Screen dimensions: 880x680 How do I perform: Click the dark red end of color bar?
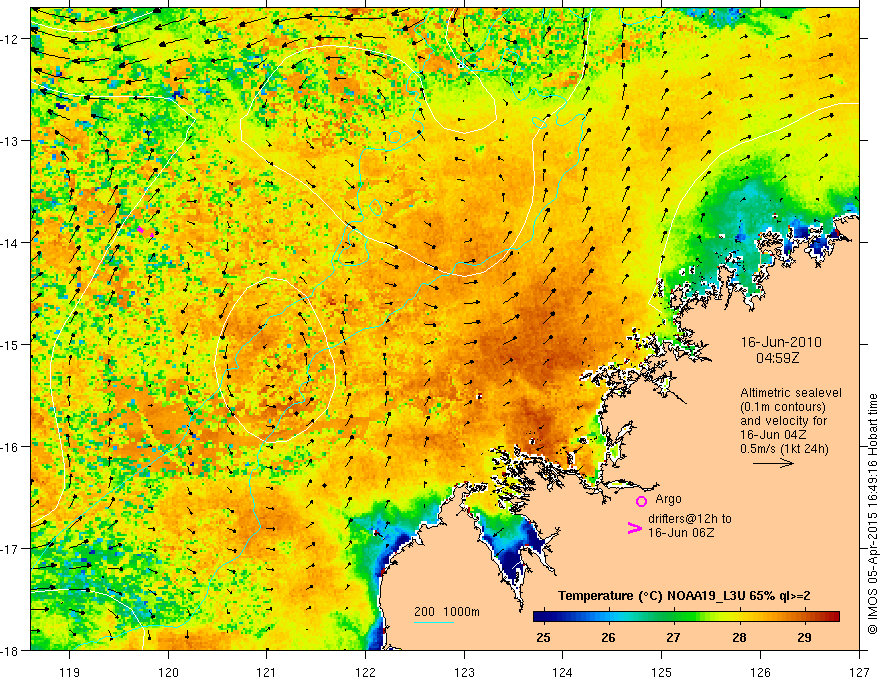tap(833, 617)
